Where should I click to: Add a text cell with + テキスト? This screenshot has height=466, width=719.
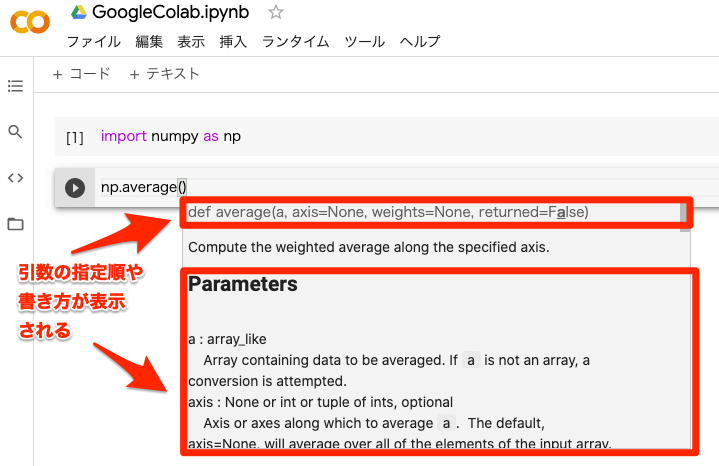coord(164,74)
